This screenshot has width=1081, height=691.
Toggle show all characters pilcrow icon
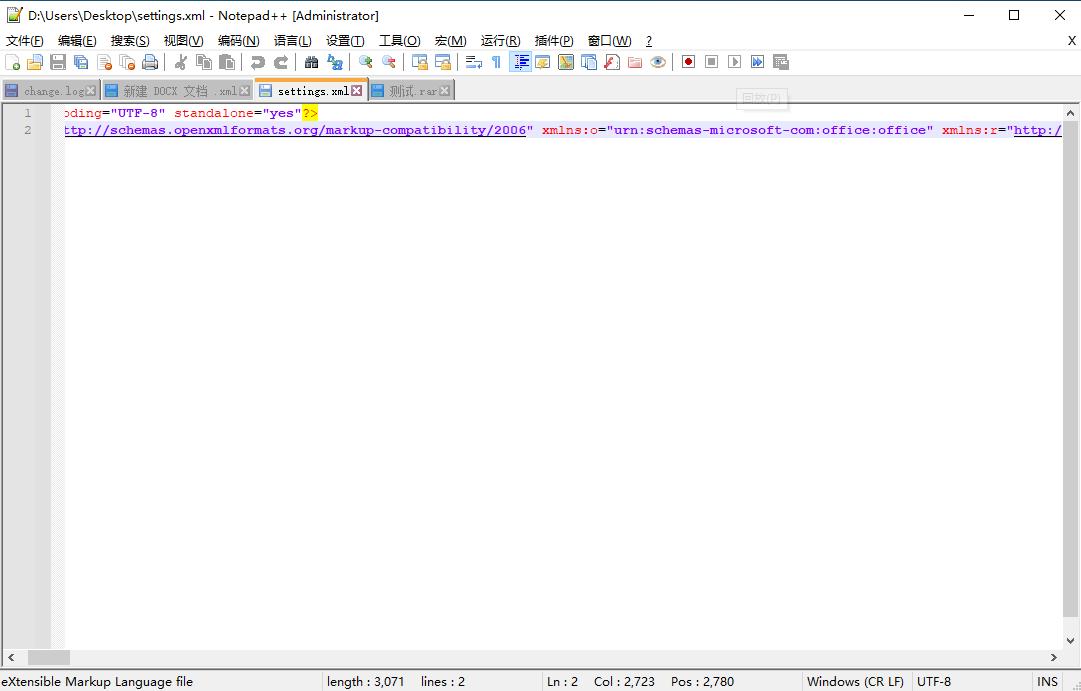496,62
